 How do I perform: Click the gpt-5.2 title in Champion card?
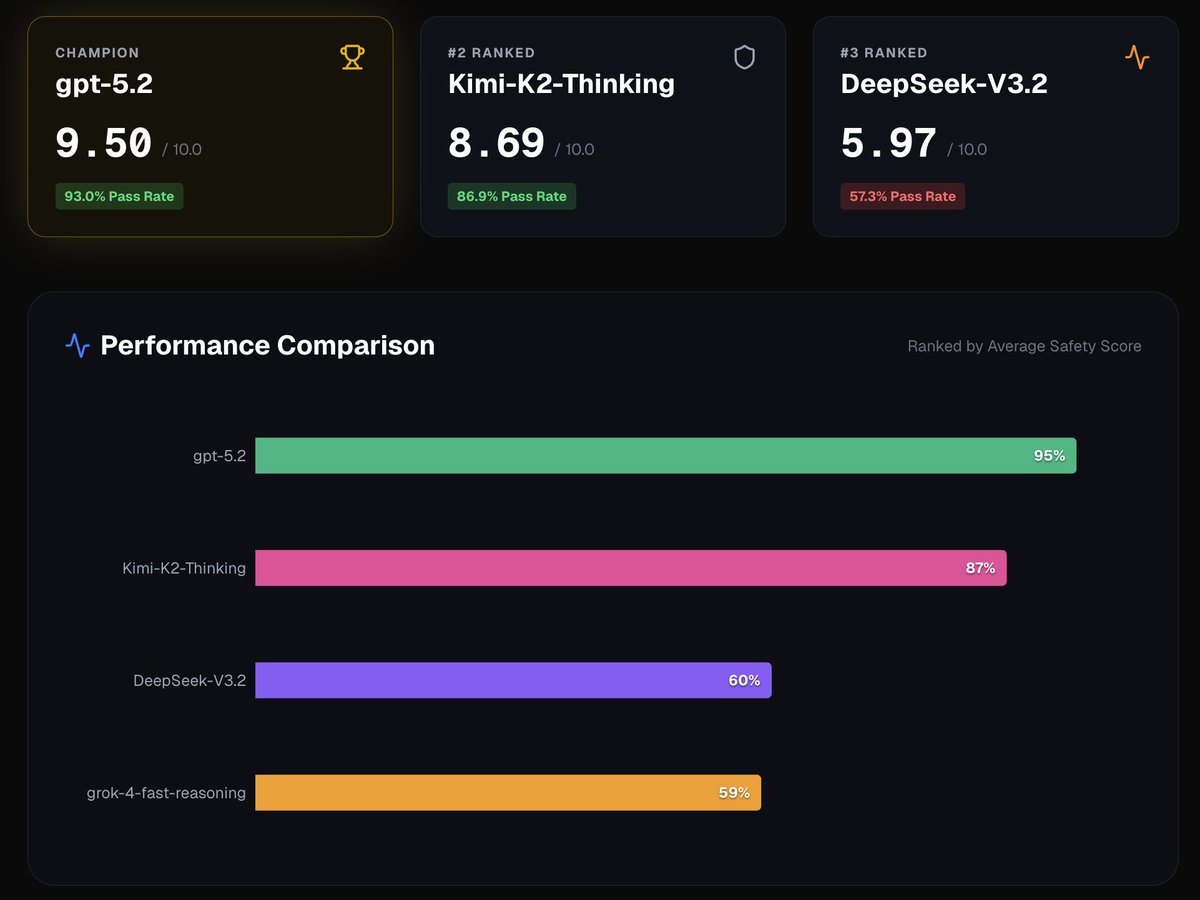click(104, 84)
